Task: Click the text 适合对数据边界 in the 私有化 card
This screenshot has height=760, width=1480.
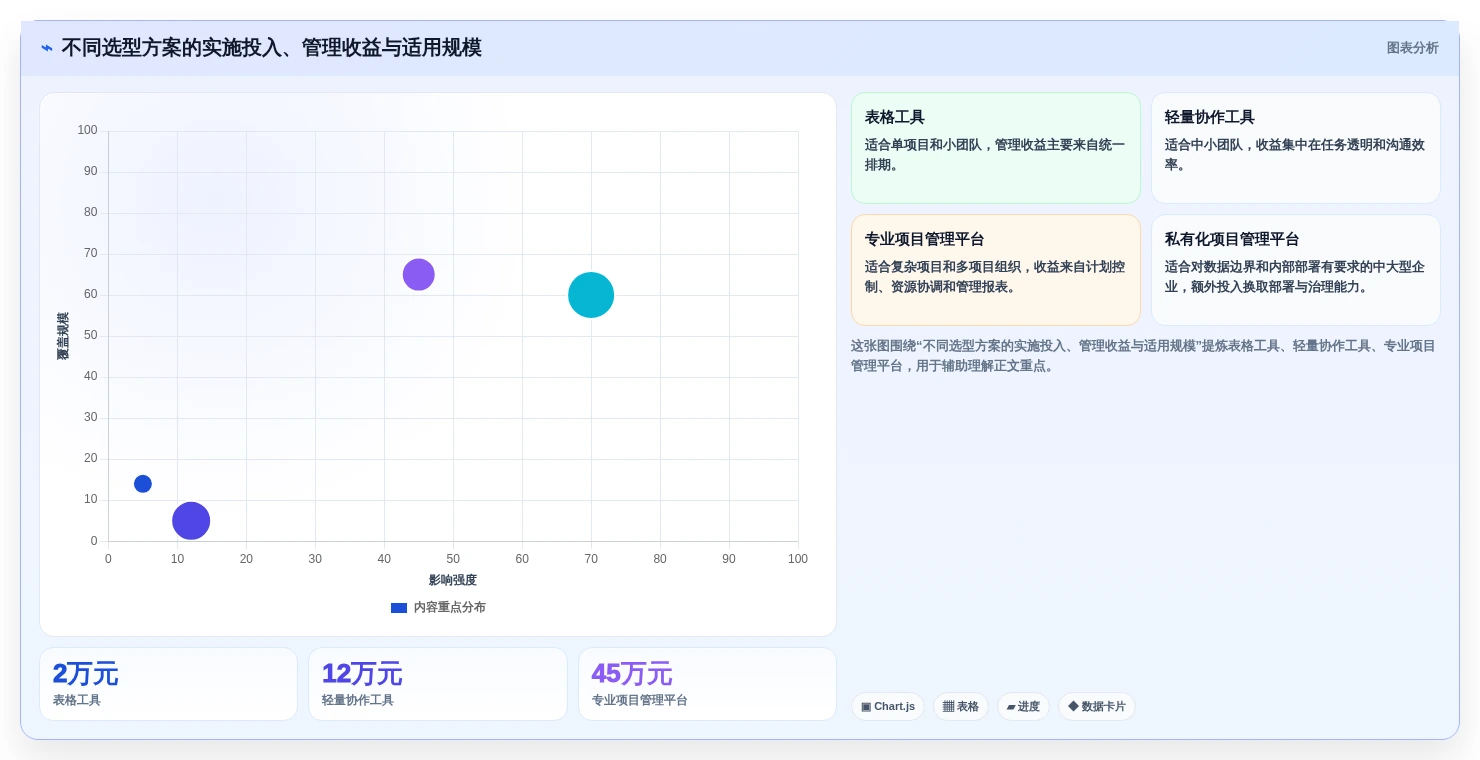Action: (x=1210, y=267)
